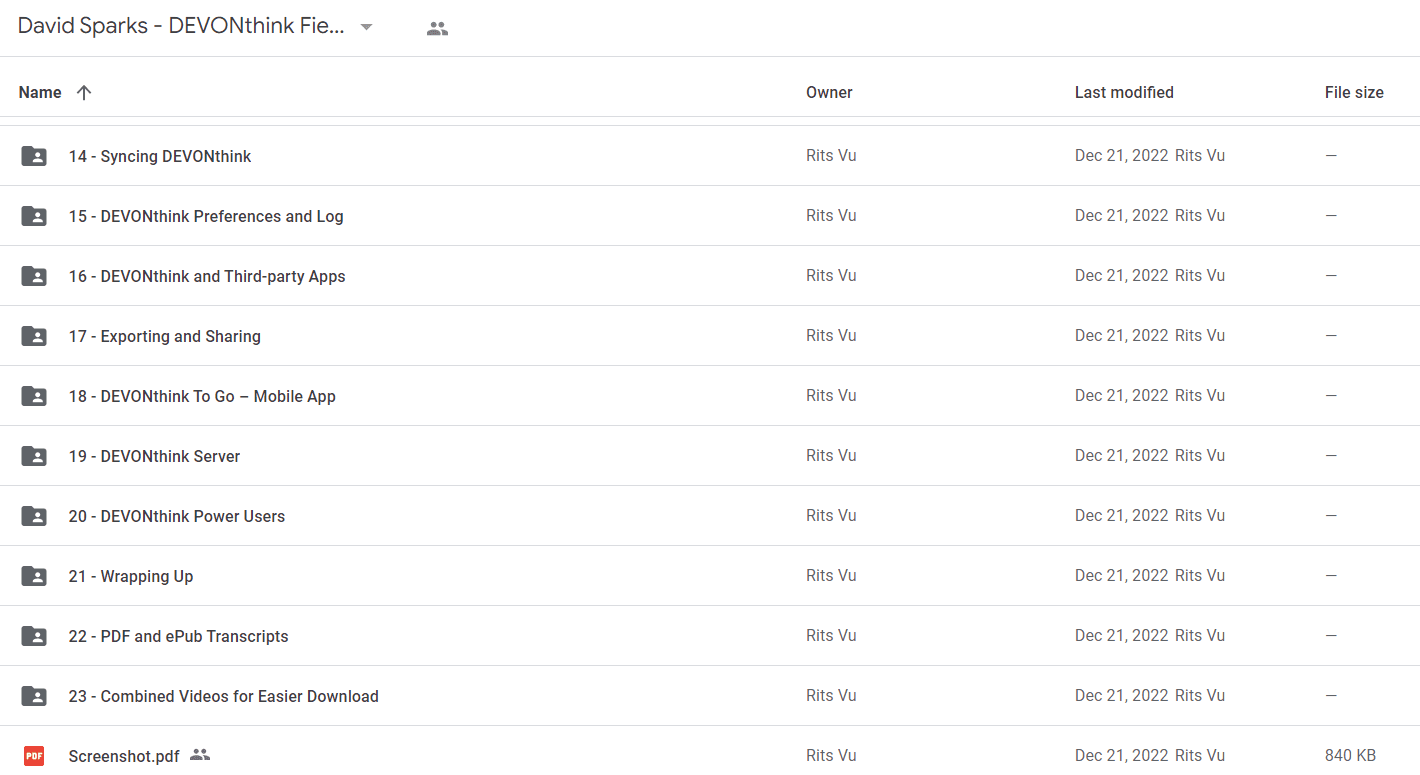Sort by Last modified column

point(1124,92)
